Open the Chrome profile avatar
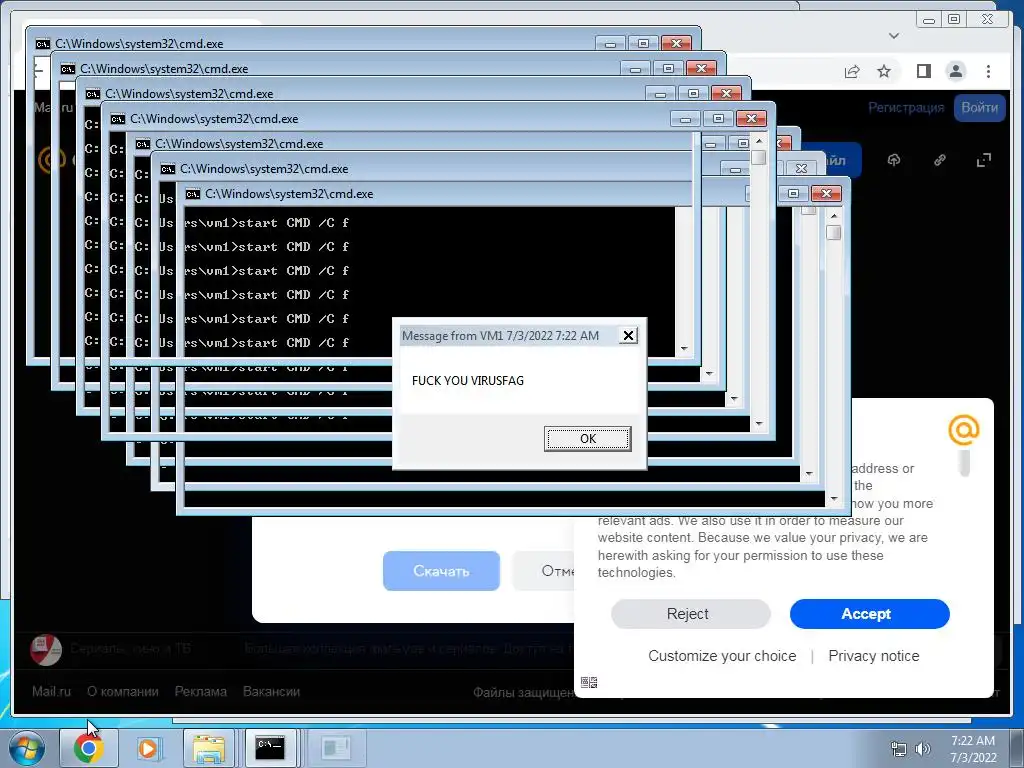The width and height of the screenshot is (1024, 768). pyautogui.click(x=955, y=71)
